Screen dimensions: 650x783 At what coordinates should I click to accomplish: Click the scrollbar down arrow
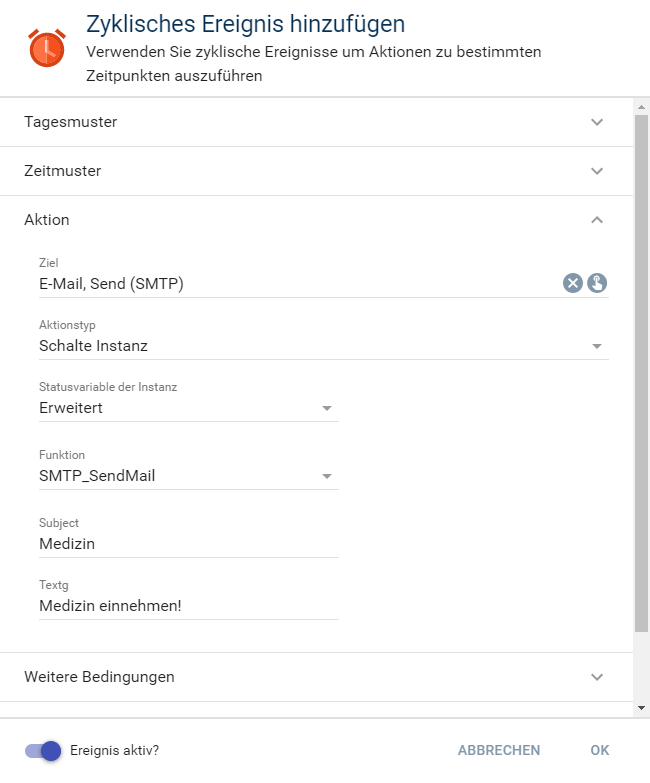[641, 708]
